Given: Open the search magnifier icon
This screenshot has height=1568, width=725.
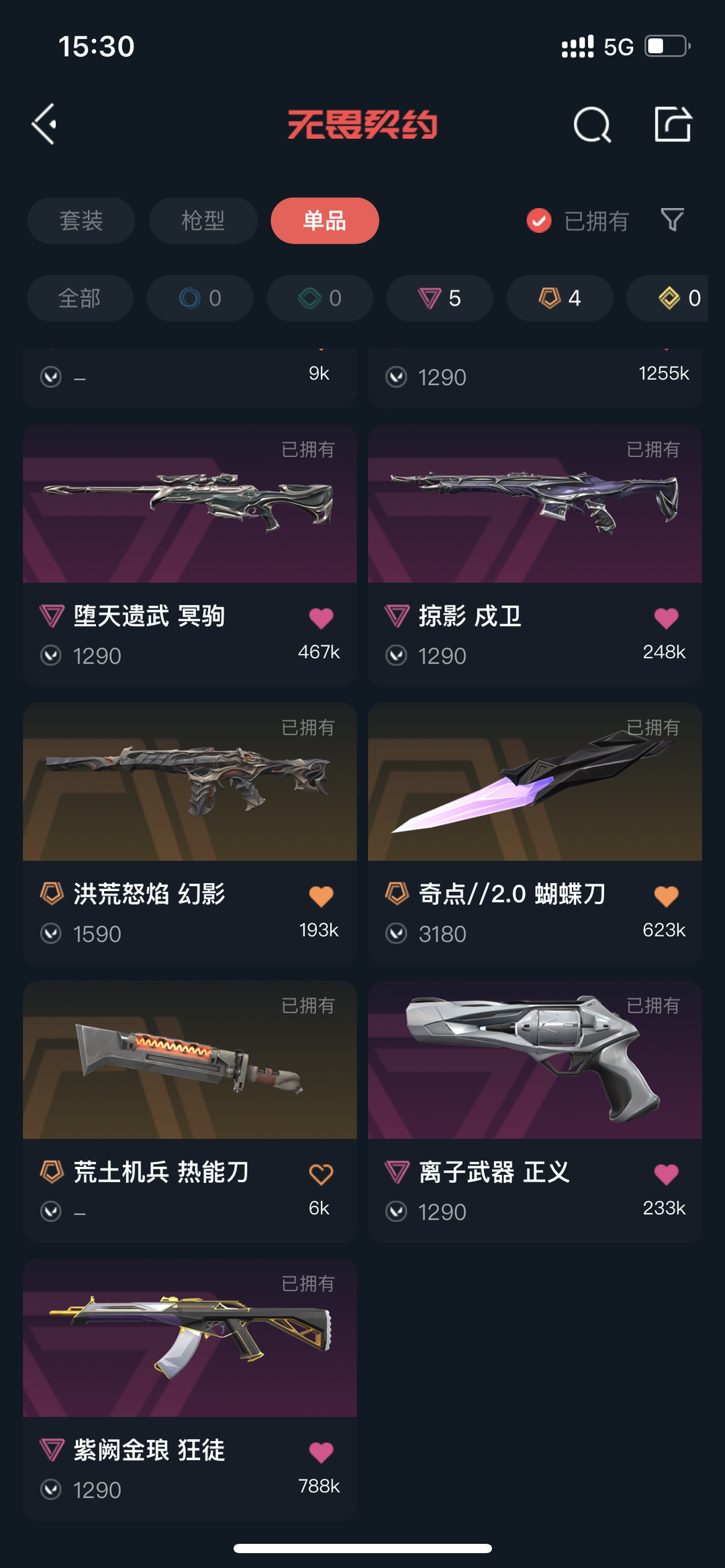Looking at the screenshot, I should tap(592, 125).
